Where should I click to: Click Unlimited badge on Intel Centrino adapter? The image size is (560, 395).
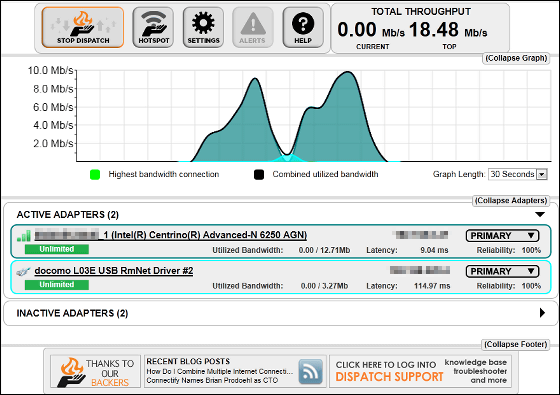(x=57, y=249)
